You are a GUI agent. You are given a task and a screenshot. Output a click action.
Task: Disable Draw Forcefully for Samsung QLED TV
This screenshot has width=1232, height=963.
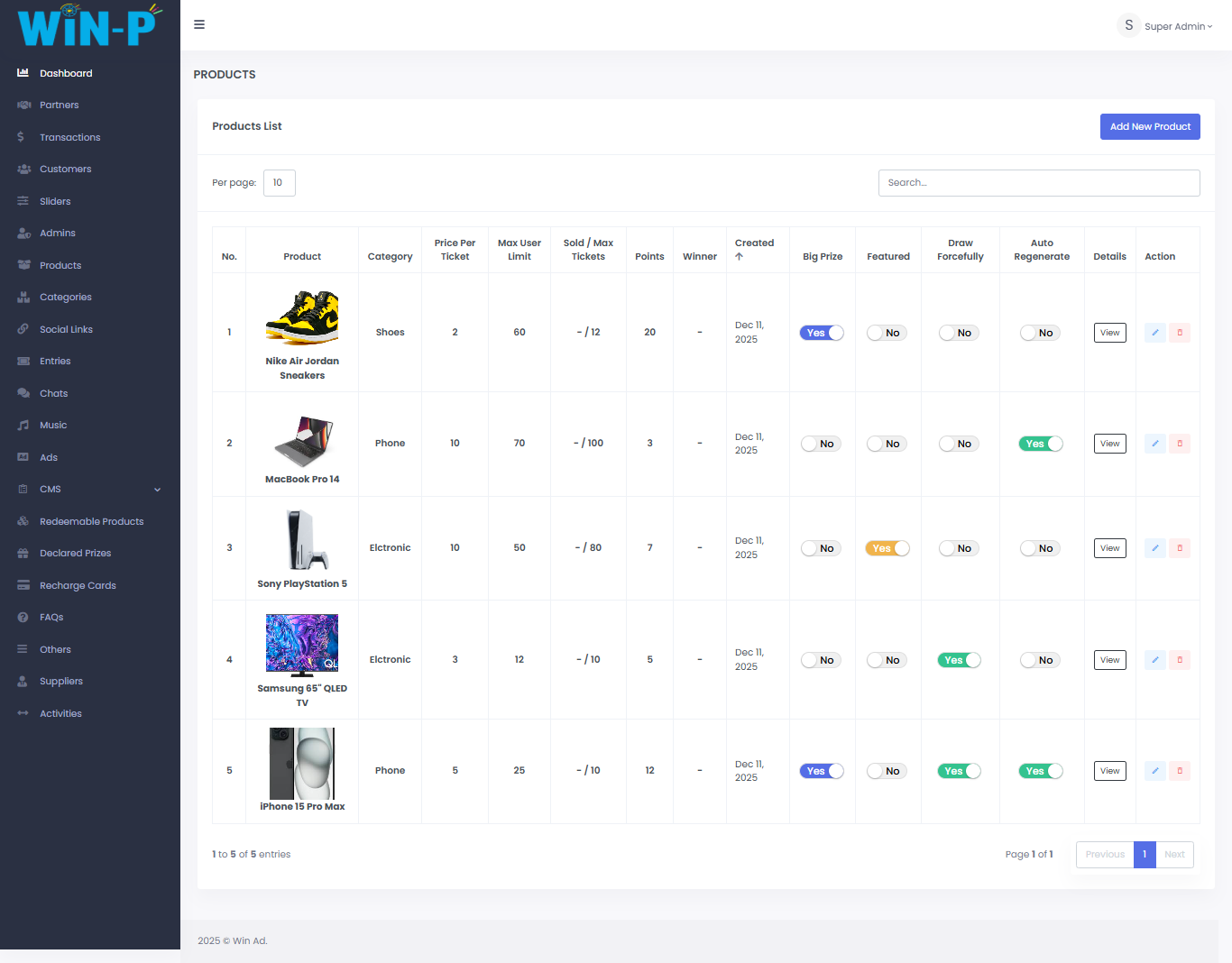[x=960, y=660]
